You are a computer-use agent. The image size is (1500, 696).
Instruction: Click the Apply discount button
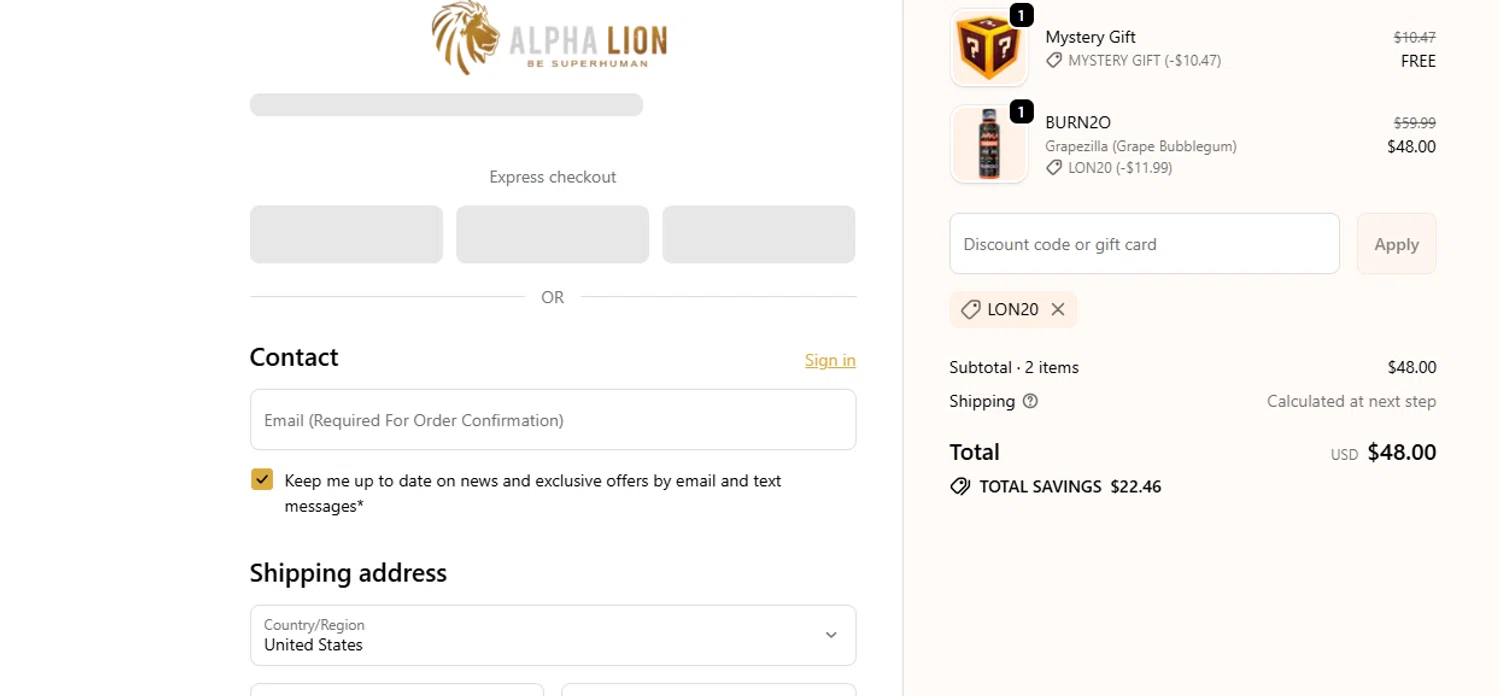(1396, 244)
